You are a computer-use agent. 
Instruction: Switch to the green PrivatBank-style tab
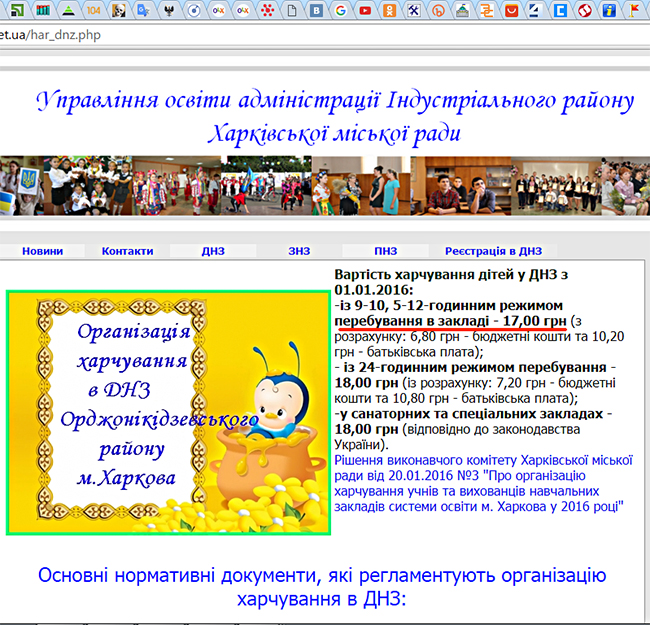(17, 10)
